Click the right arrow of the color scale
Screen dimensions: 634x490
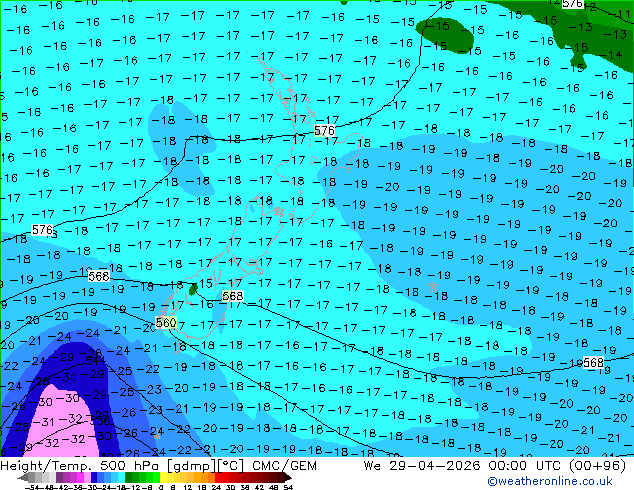(287, 478)
